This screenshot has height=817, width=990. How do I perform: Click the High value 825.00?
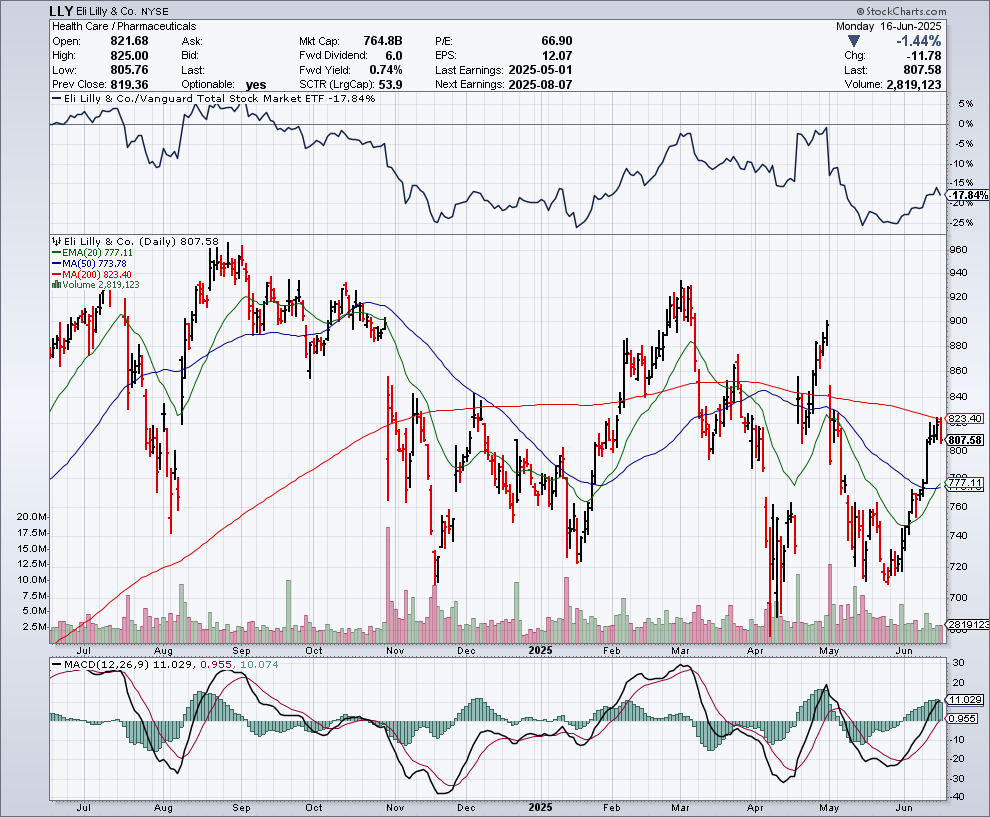129,56
